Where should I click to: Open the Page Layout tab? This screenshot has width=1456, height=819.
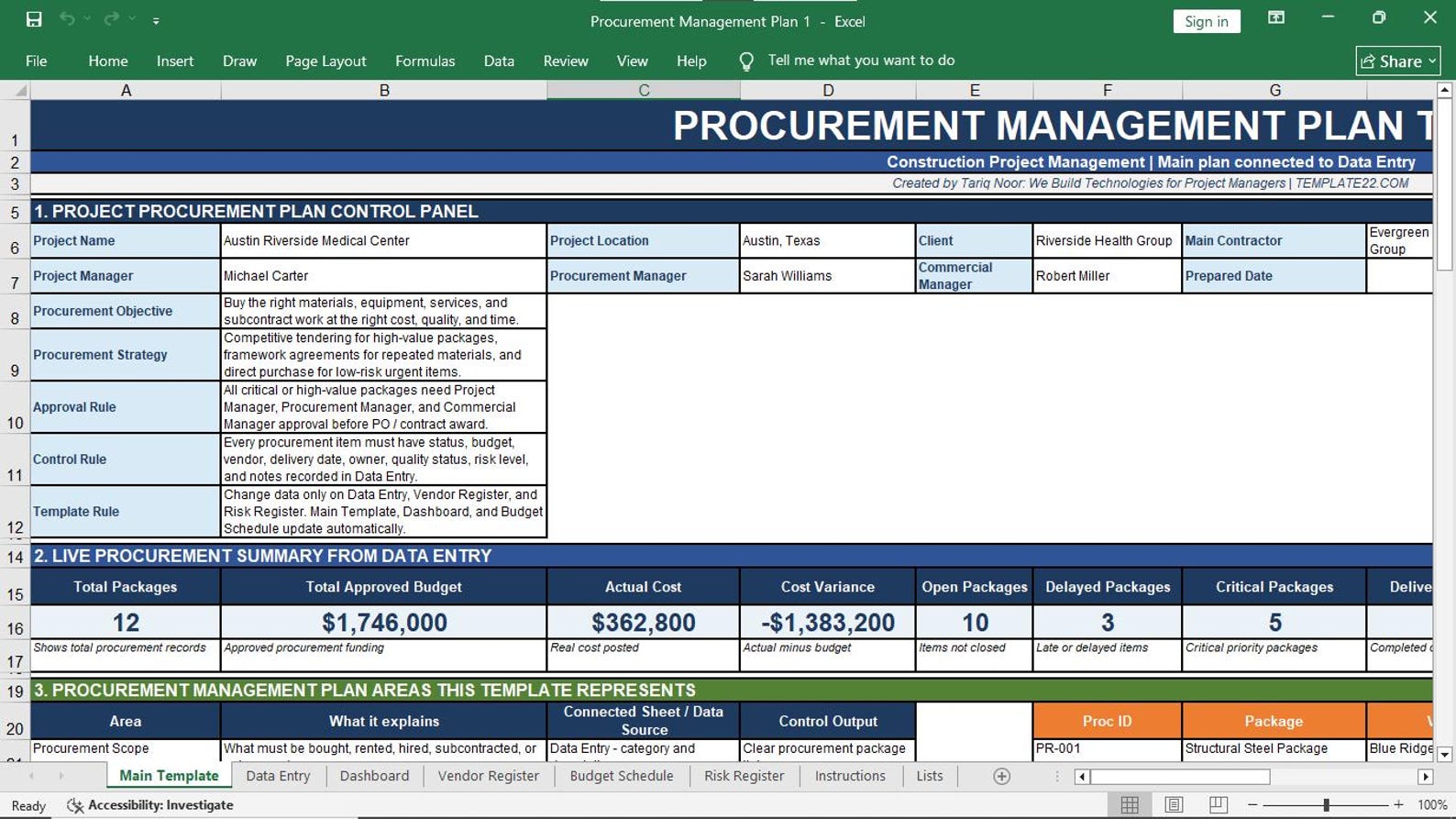click(x=325, y=61)
